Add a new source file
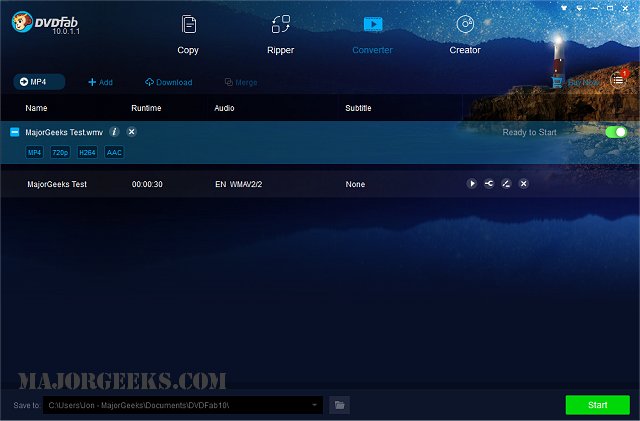 100,82
